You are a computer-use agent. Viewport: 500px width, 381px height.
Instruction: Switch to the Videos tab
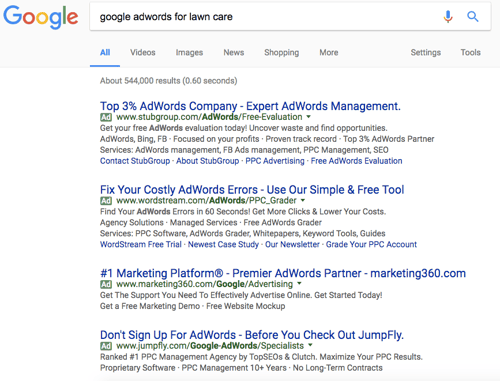coord(143,52)
